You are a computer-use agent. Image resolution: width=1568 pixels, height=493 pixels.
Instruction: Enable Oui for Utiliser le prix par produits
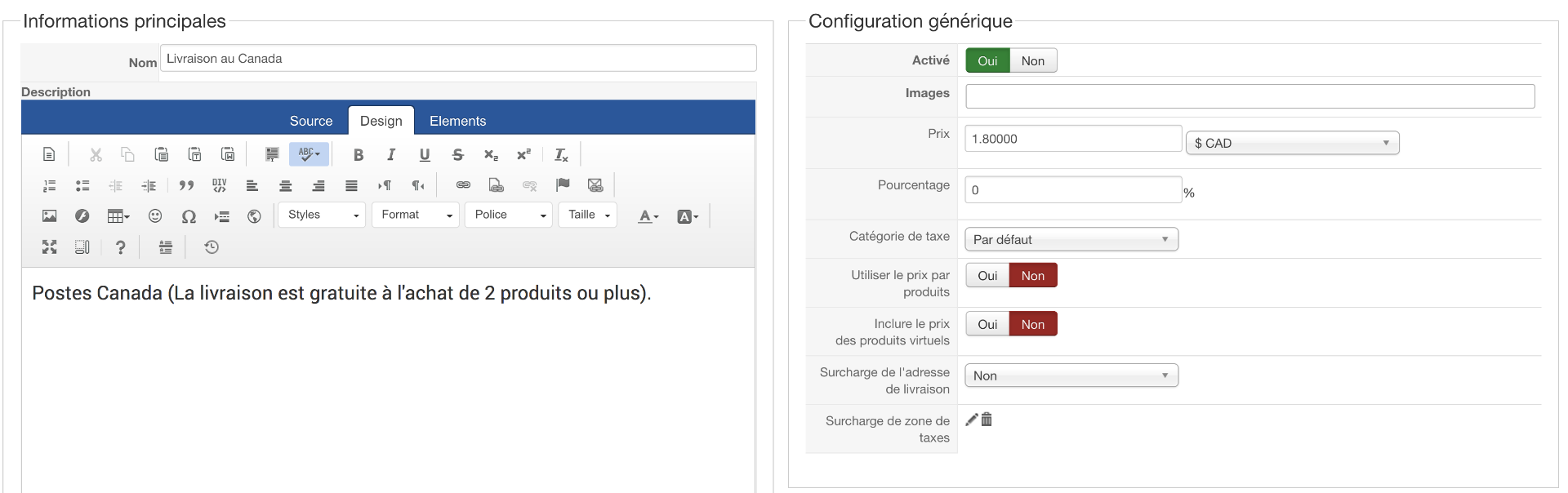tap(987, 276)
